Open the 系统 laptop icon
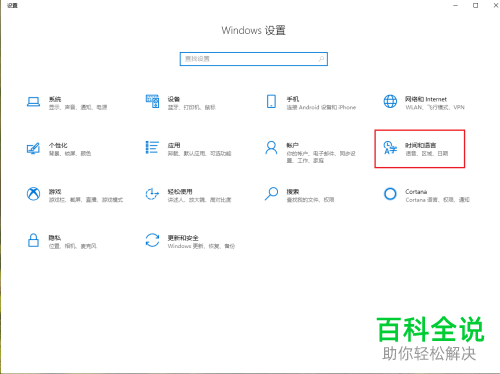 33,102
